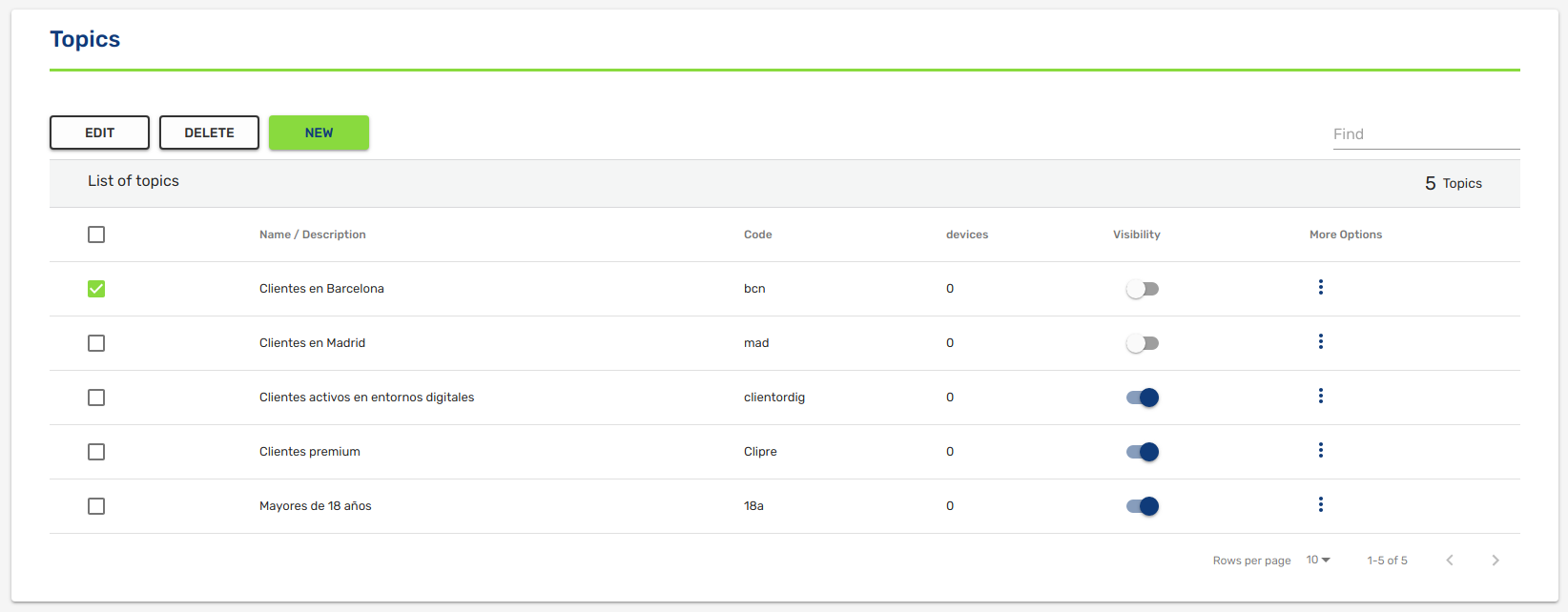
Task: Open more options for Mayores de 18 años
Action: click(1320, 504)
